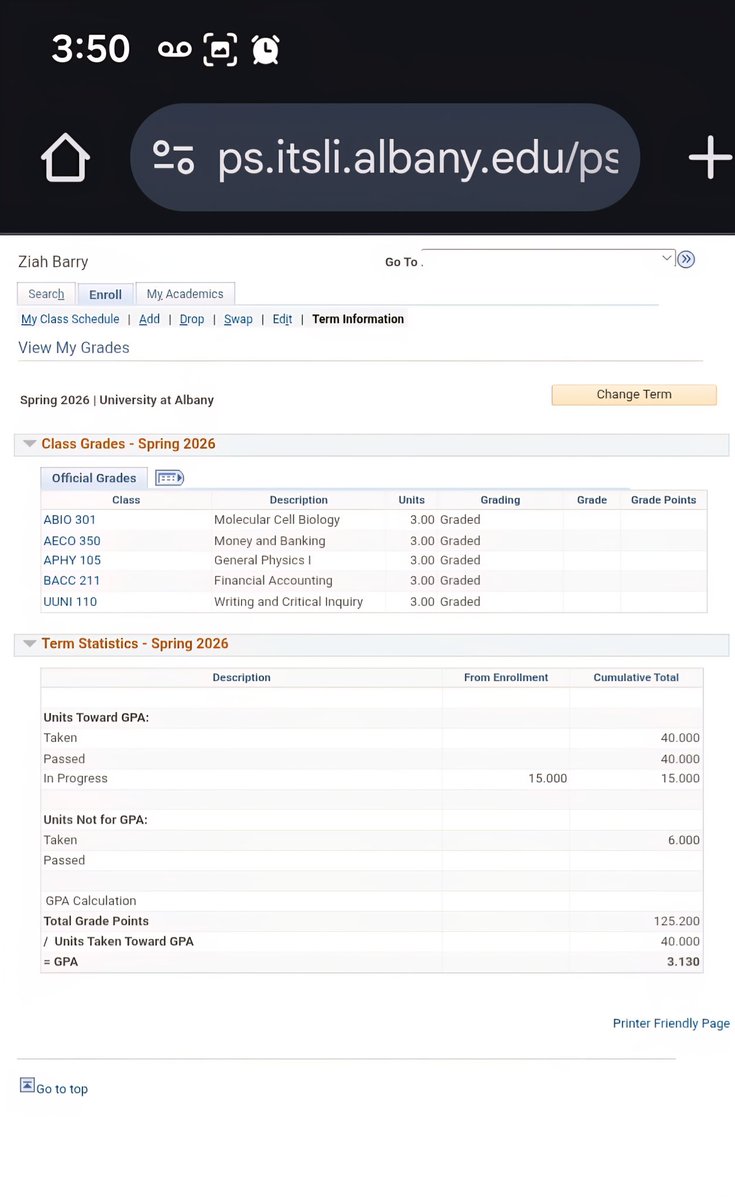Click Financial Accounting description
735x1200 pixels.
273,580
